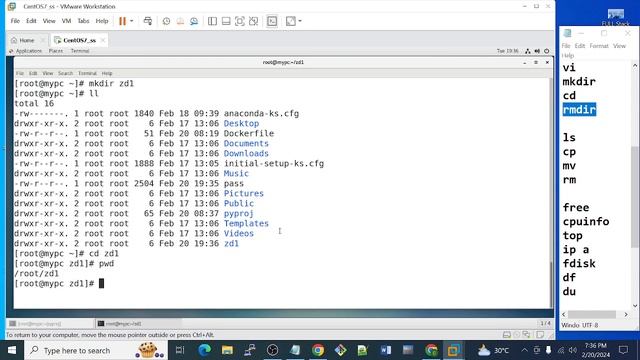The height and width of the screenshot is (360, 640).
Task: Open the VMware Tabs menu
Action: (x=83, y=21)
